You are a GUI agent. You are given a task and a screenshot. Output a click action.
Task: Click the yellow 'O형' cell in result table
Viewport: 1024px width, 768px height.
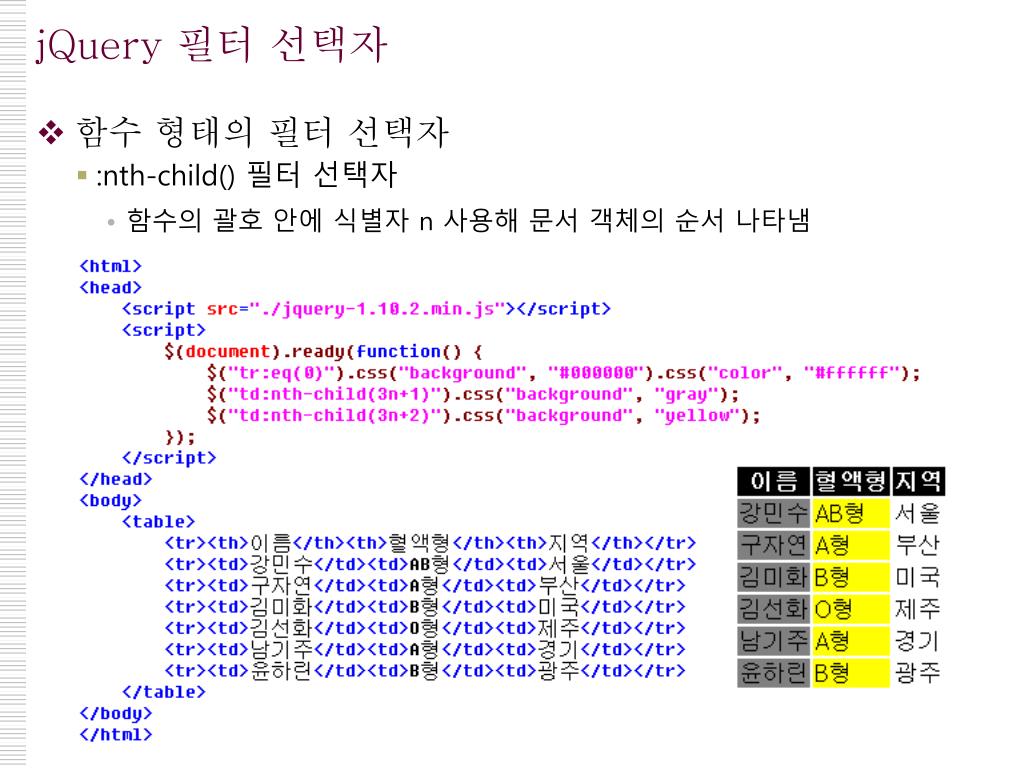click(851, 609)
